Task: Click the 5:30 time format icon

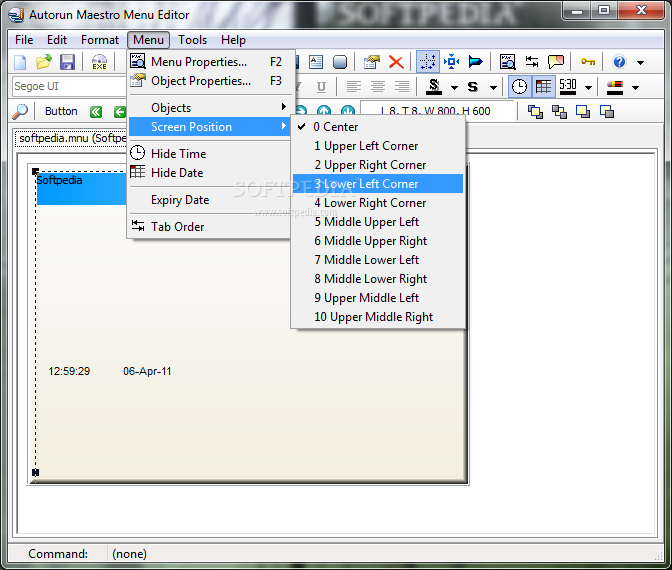Action: coord(568,87)
